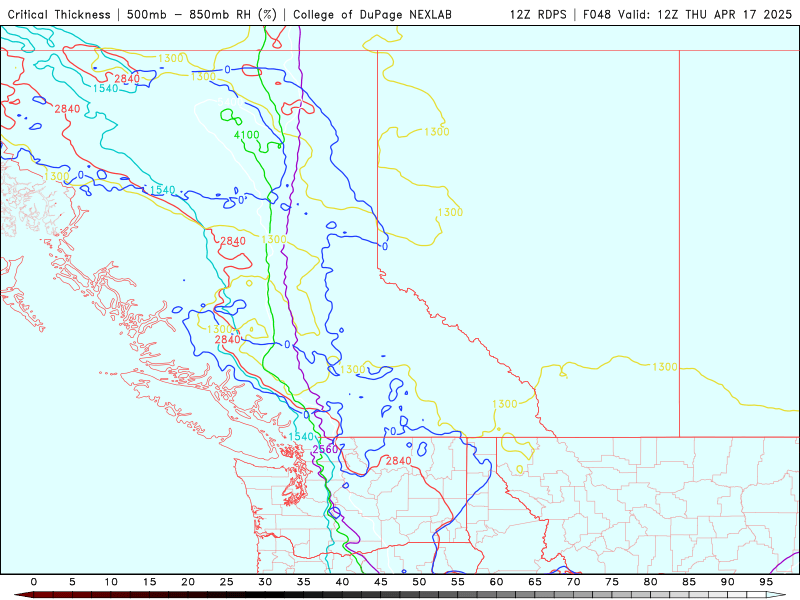Image resolution: width=800 pixels, height=600 pixels.
Task: Click the "50" colorbar tick label
Action: 419,582
